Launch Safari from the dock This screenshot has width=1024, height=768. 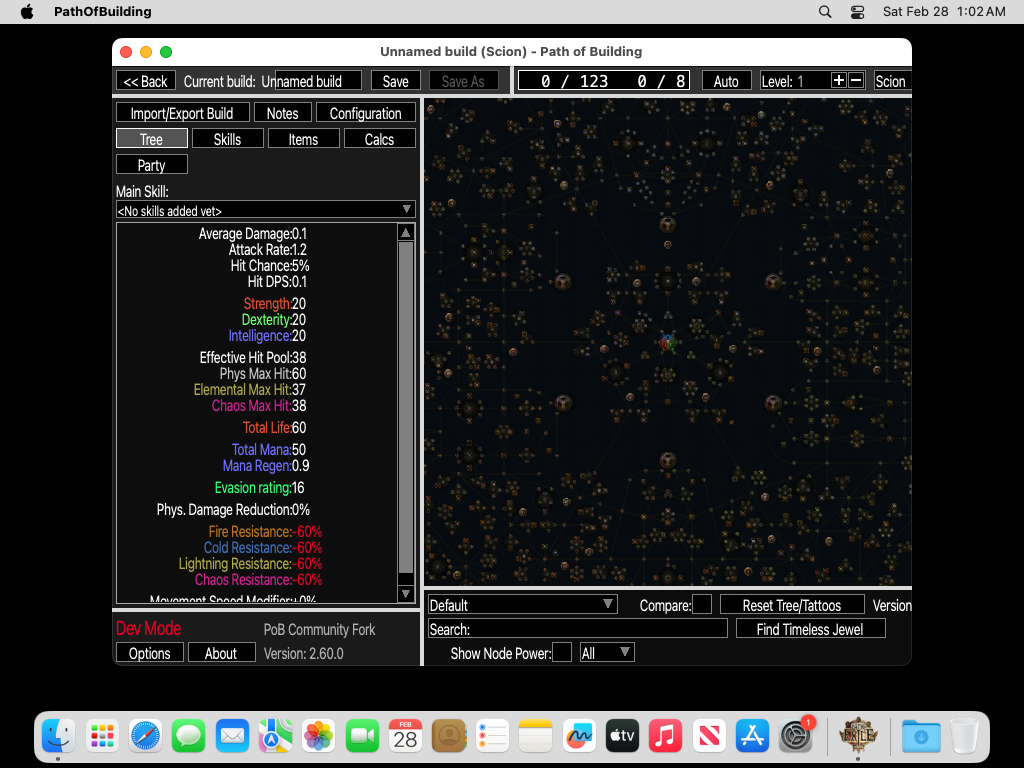pos(145,736)
